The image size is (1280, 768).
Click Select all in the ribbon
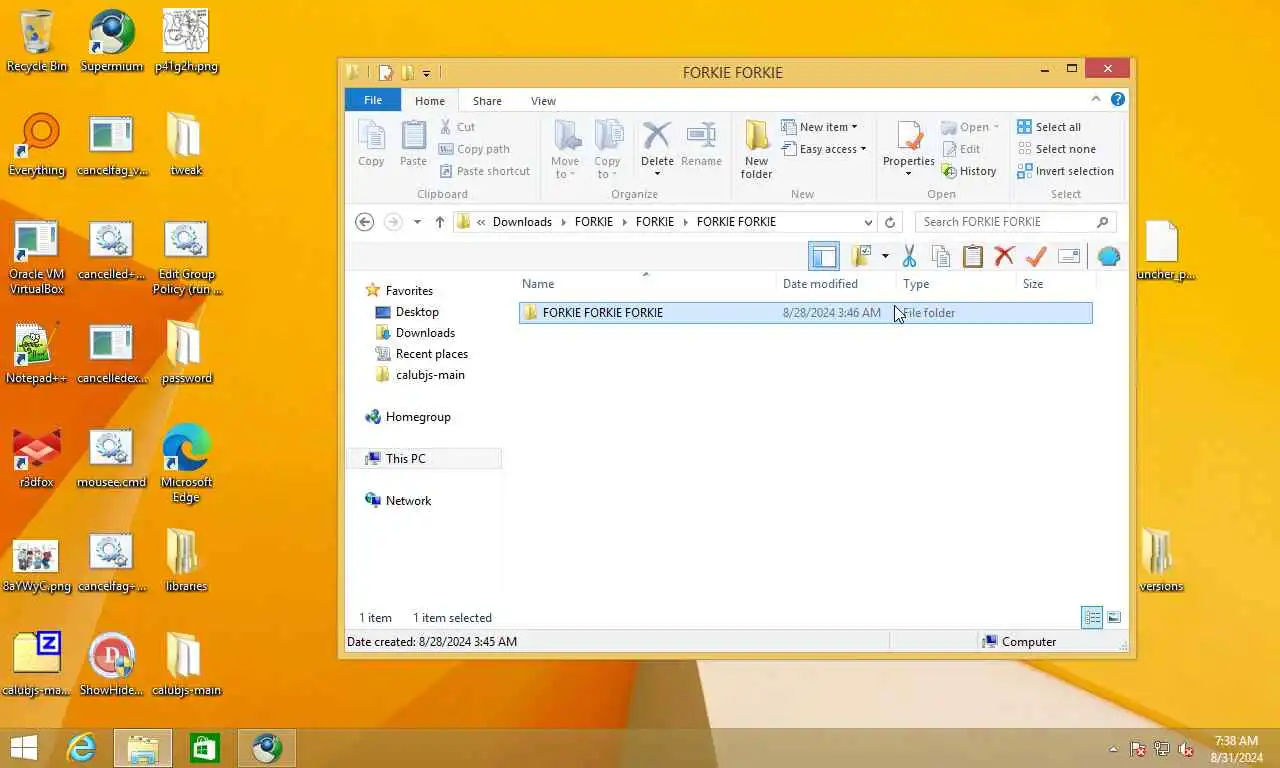pyautogui.click(x=1049, y=127)
